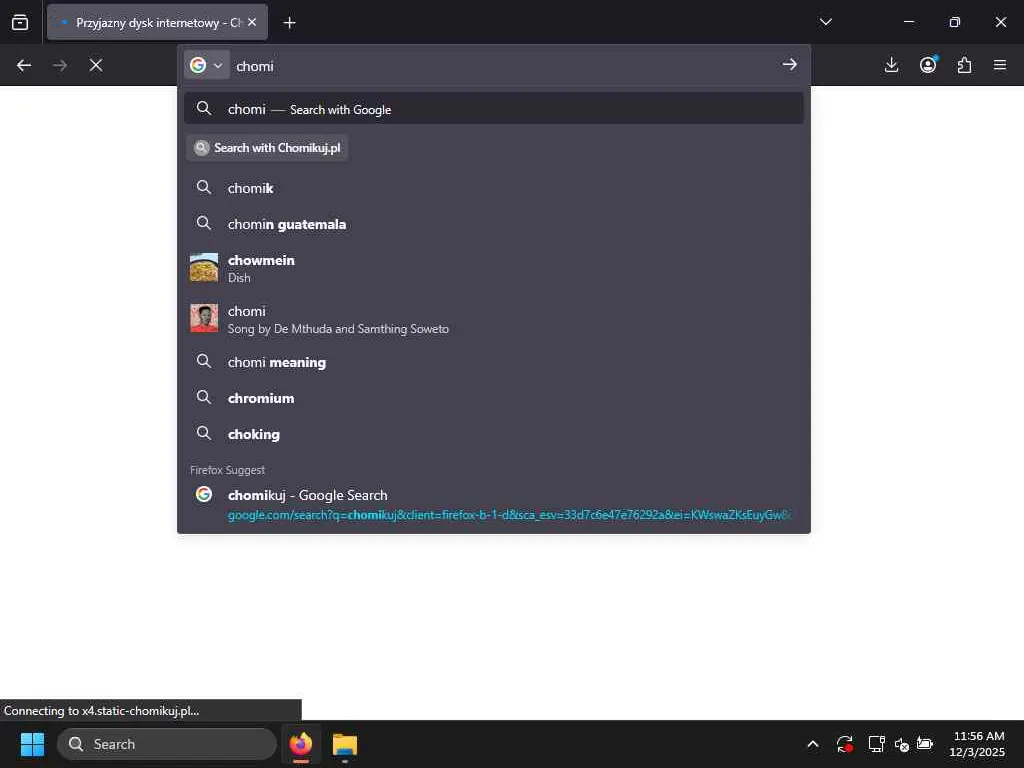Select the 'chomi' song suggestion
The width and height of the screenshot is (1024, 768).
(494, 319)
